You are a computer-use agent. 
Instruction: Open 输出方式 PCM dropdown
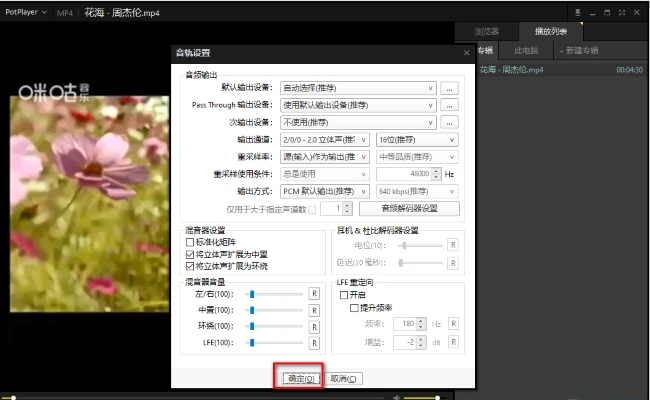pos(325,191)
